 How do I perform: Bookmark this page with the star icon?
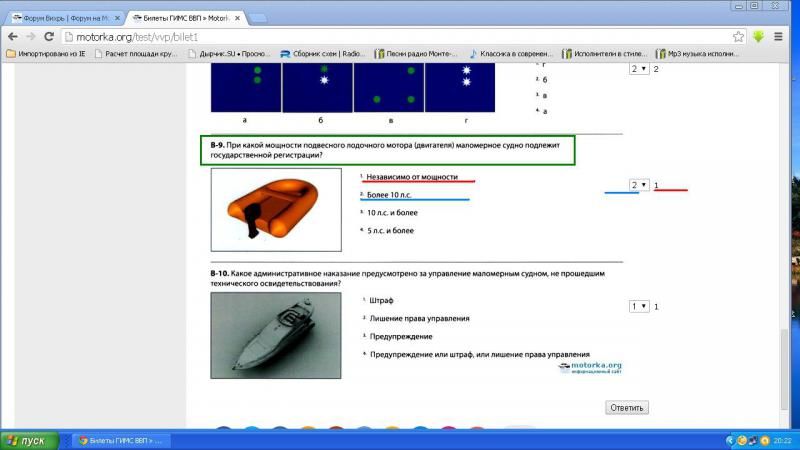[x=738, y=36]
